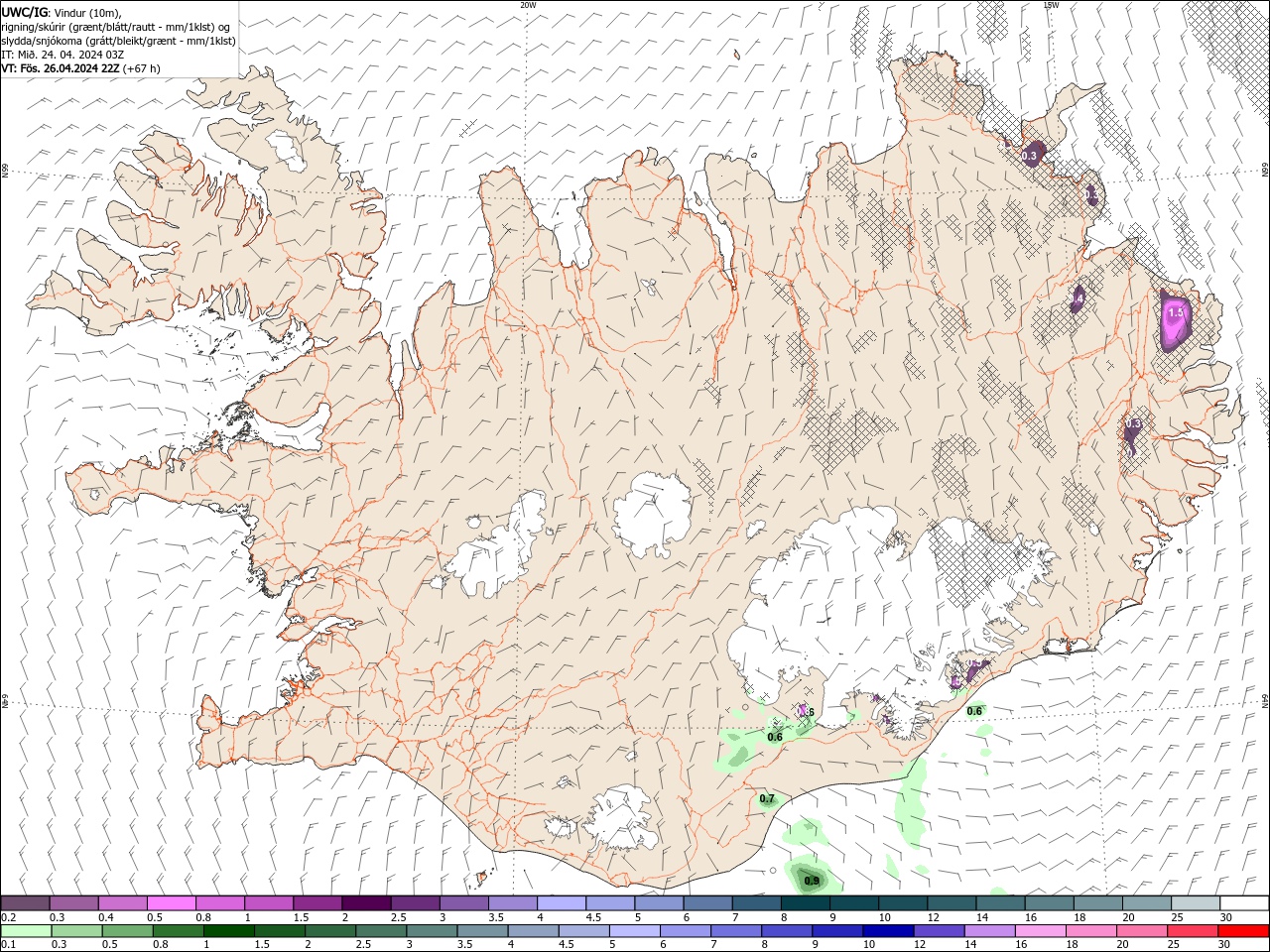
Task: Pick the navy blue rain swatch at 10
Action: click(x=888, y=931)
